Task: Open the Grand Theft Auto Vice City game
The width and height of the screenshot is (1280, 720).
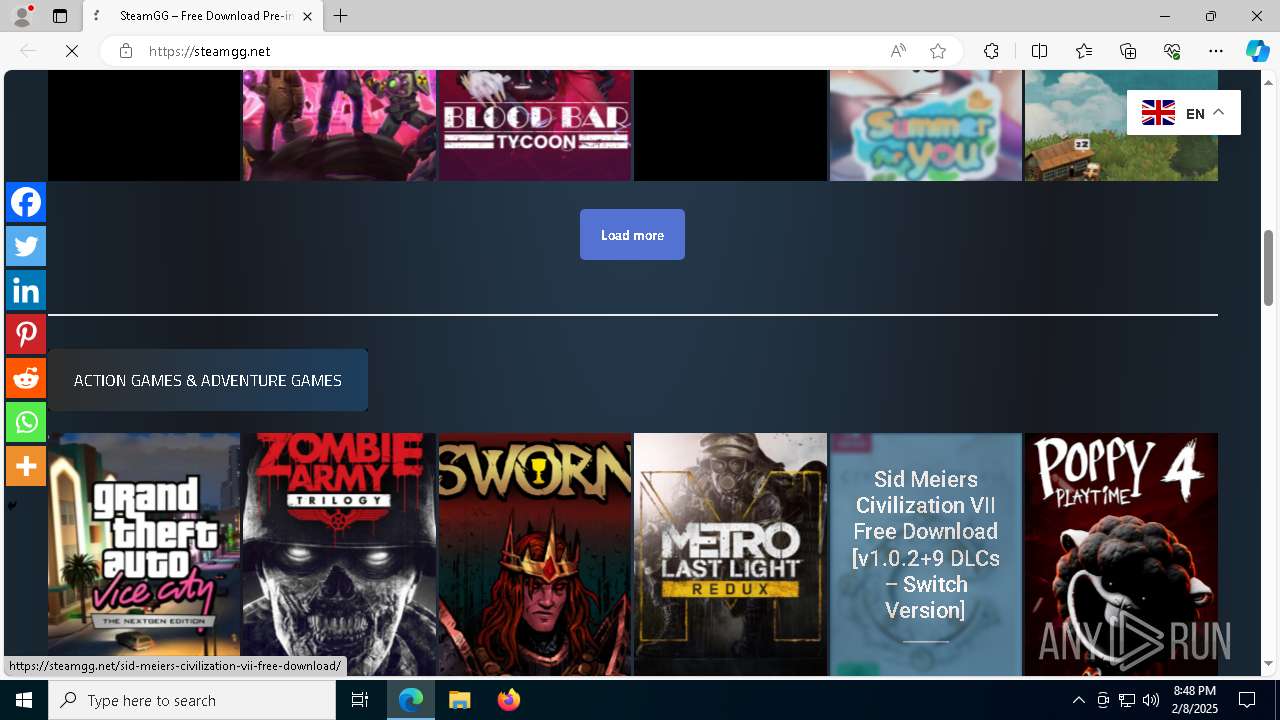Action: [x=144, y=554]
